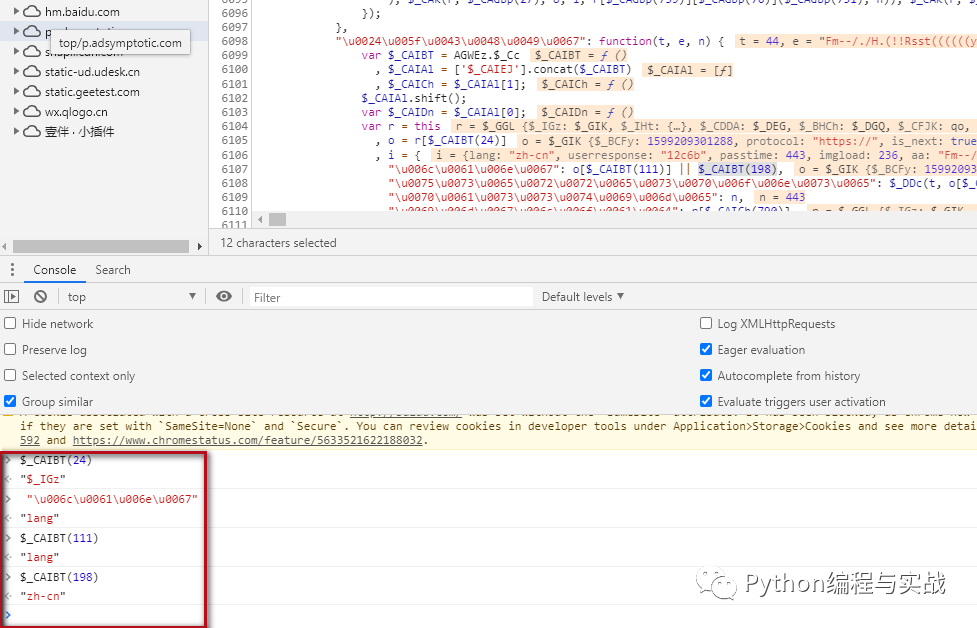The image size is (977, 628).
Task: Open the 592 link in warning
Action: click(x=29, y=440)
